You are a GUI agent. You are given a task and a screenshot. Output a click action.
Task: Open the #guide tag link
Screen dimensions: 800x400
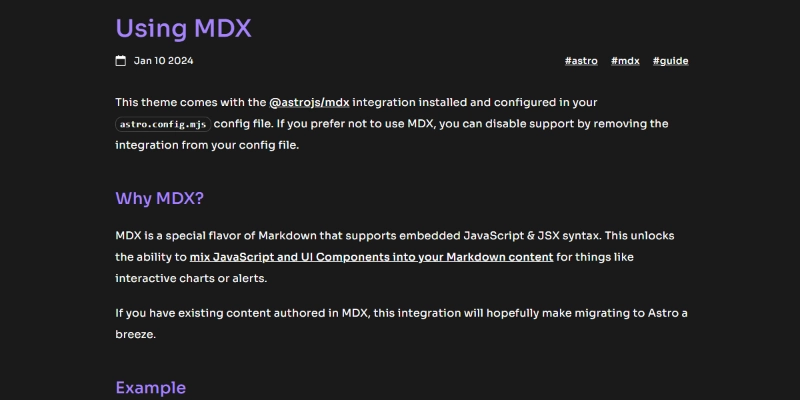click(x=670, y=61)
